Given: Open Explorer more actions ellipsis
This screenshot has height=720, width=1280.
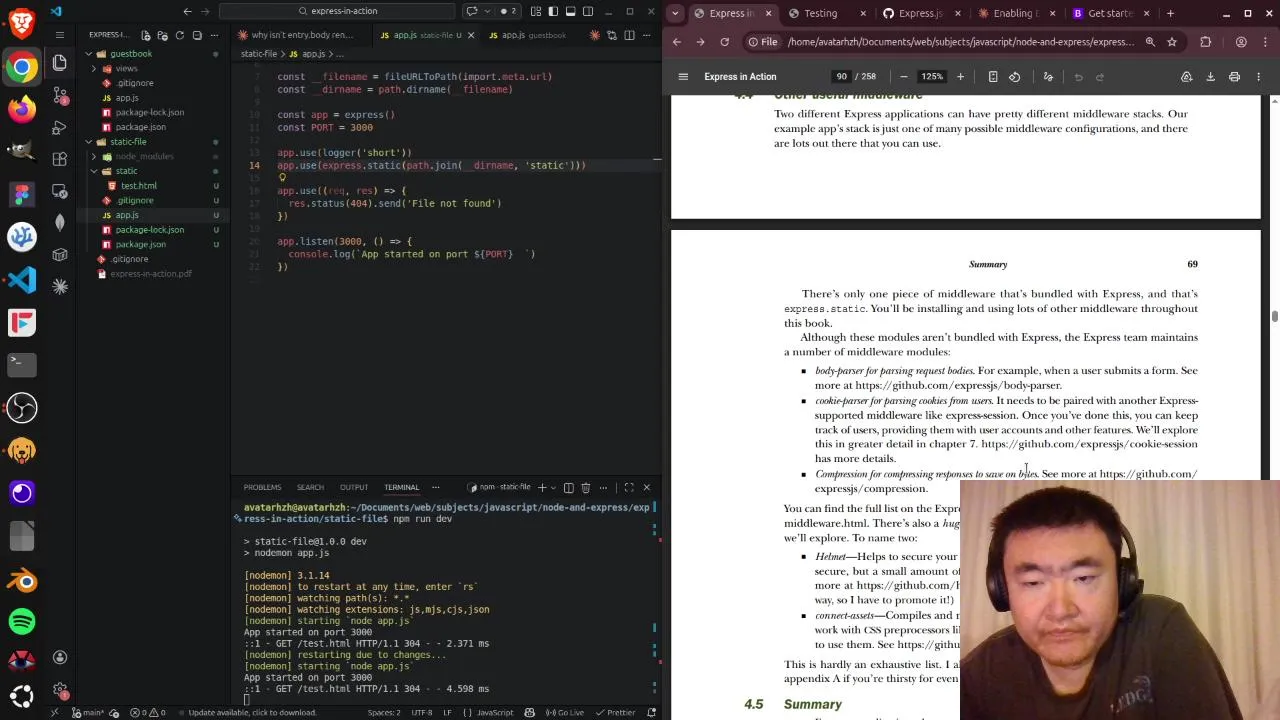Looking at the screenshot, I should (214, 35).
